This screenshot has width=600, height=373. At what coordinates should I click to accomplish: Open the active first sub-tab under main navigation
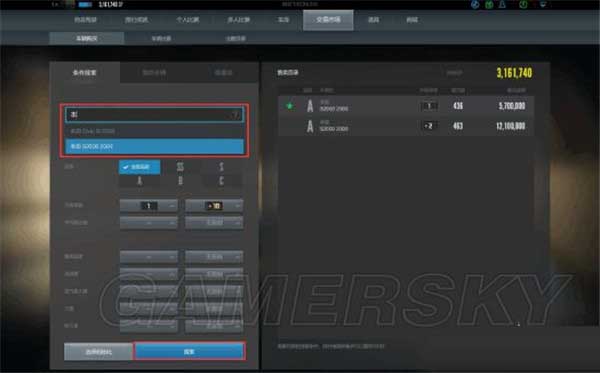87,38
